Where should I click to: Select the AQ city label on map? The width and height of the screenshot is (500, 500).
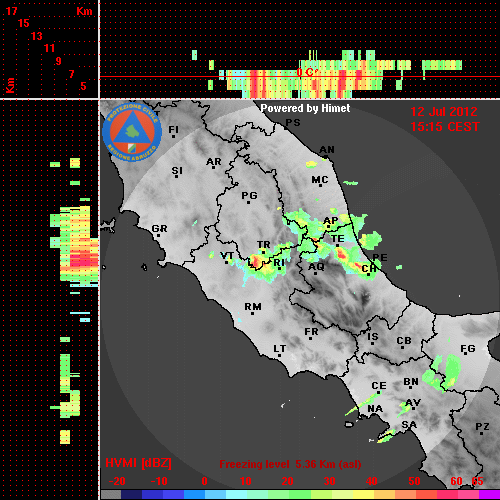point(316,266)
